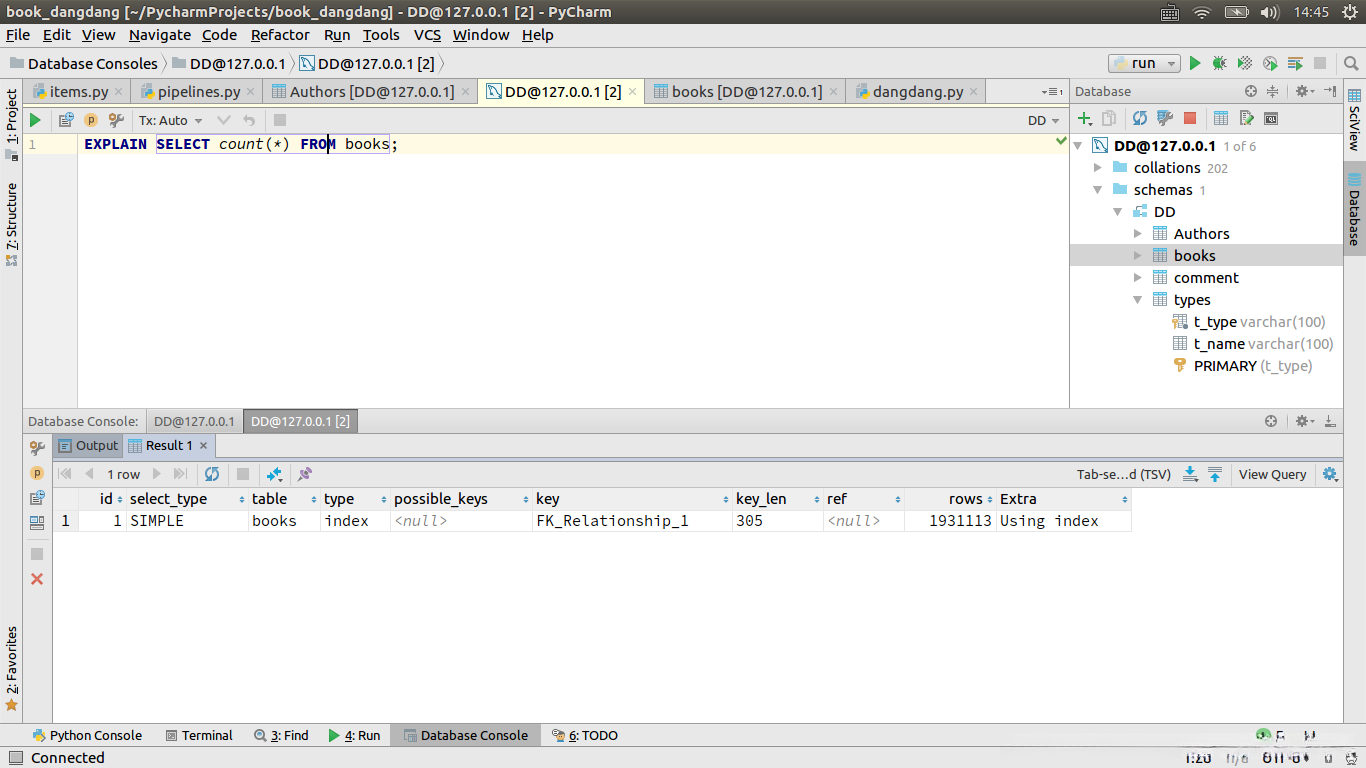This screenshot has width=1366, height=768.
Task: Commit the transaction checkmark in console toolbar
Action: [x=224, y=120]
